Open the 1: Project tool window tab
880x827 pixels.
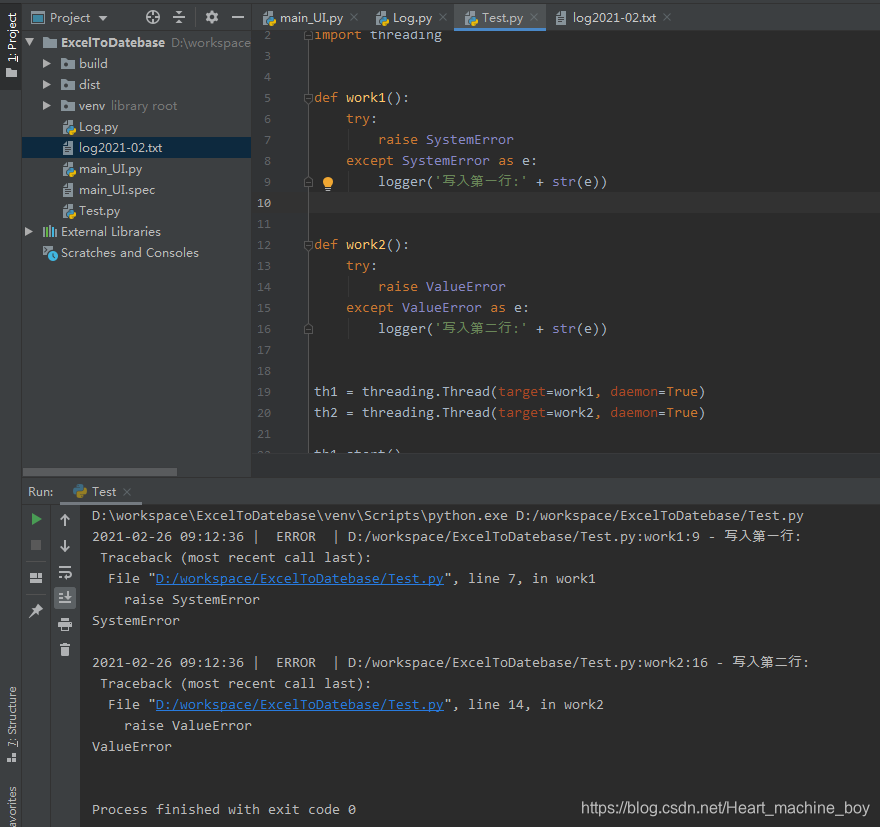11,45
